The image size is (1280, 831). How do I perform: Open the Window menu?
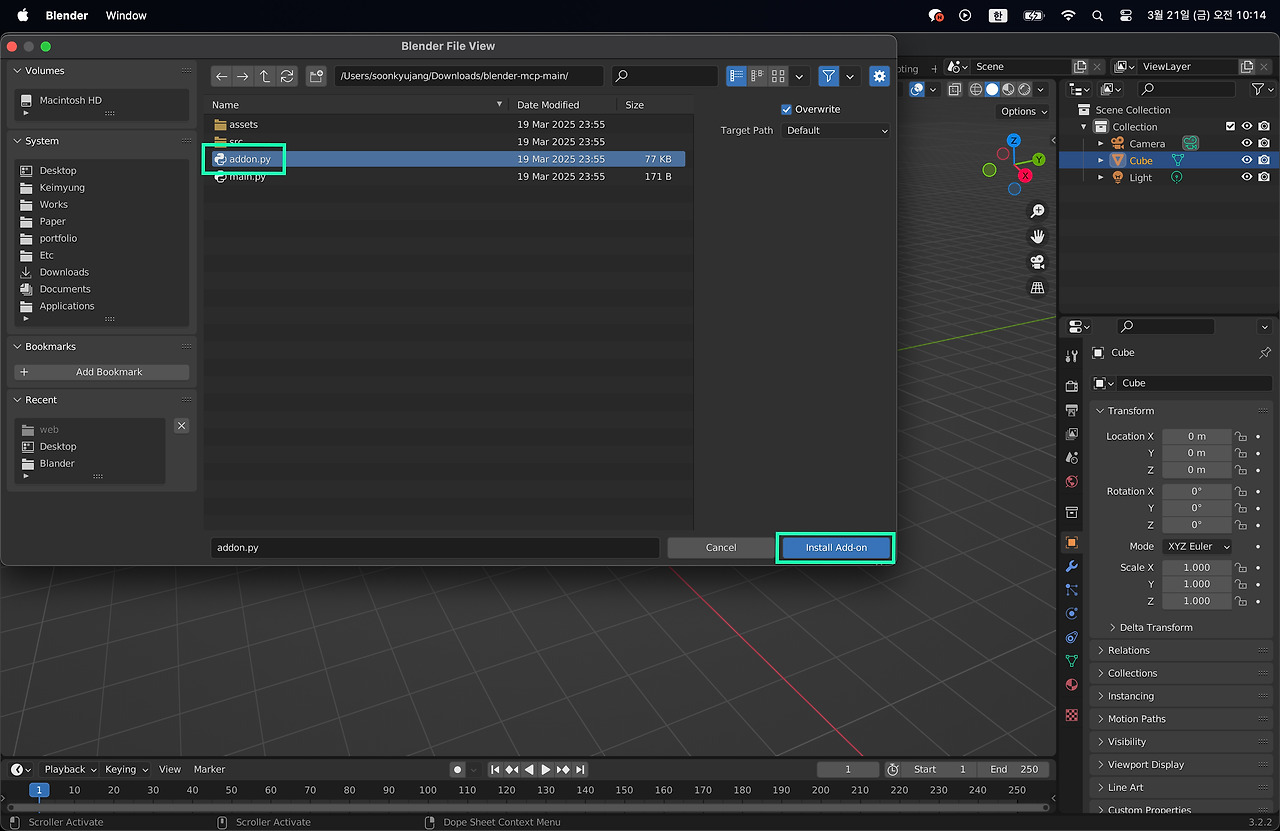(x=126, y=15)
